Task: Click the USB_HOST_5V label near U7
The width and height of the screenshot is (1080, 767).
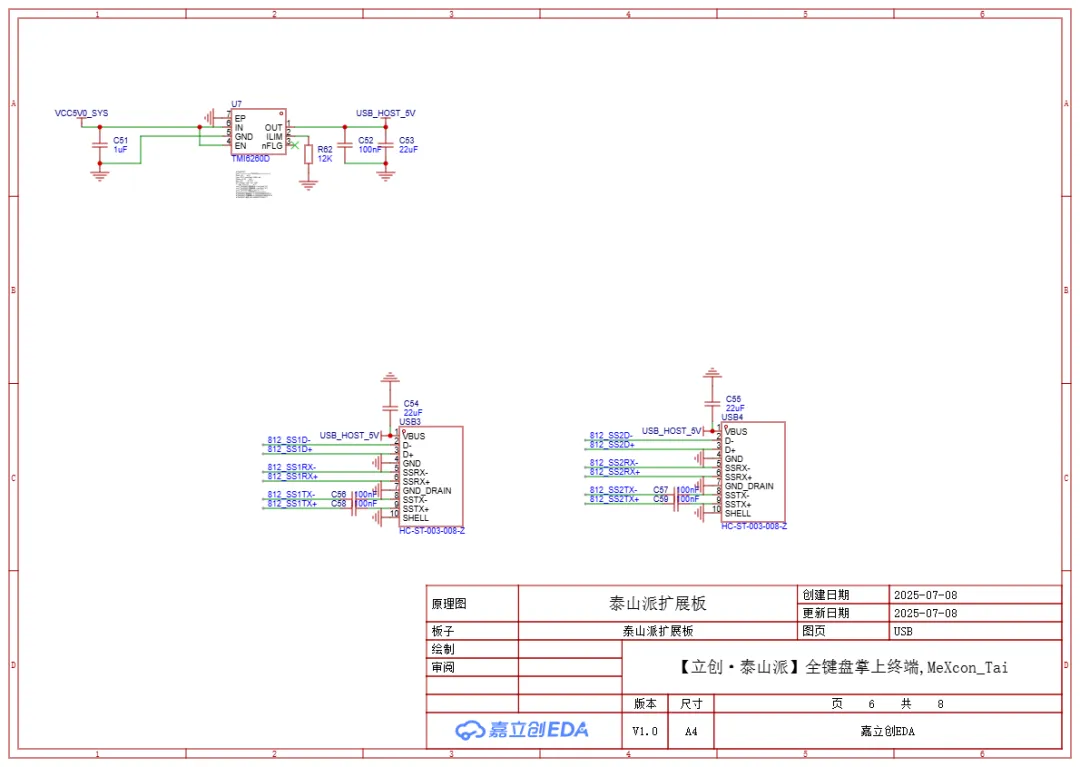Action: 385,114
